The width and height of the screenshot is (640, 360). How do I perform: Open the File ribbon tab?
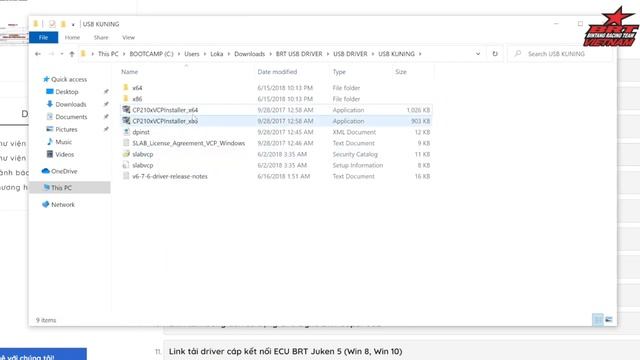[x=43, y=37]
